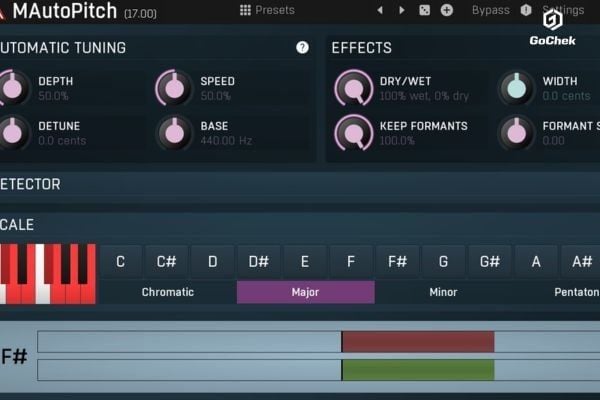Toggle the Bypass button
The height and width of the screenshot is (400, 600).
click(490, 10)
